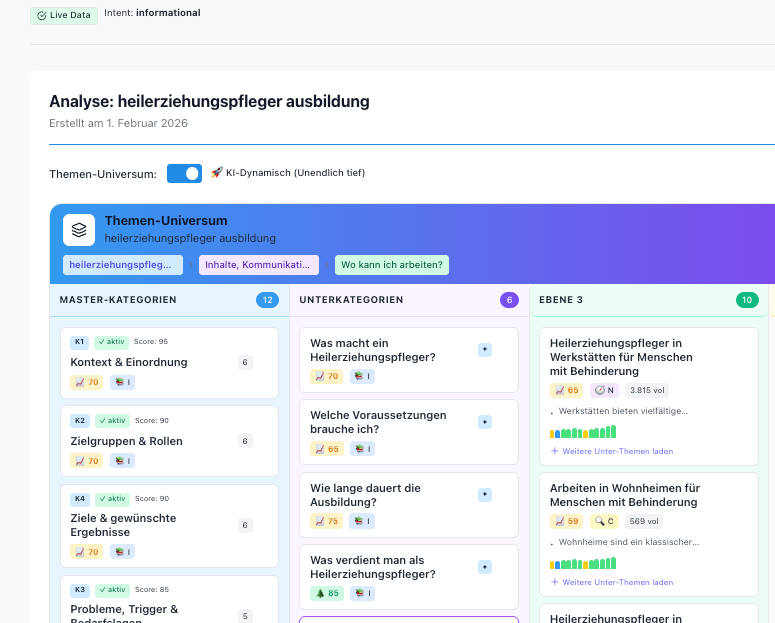
Task: Click the K2 category tag
Action: click(x=80, y=421)
